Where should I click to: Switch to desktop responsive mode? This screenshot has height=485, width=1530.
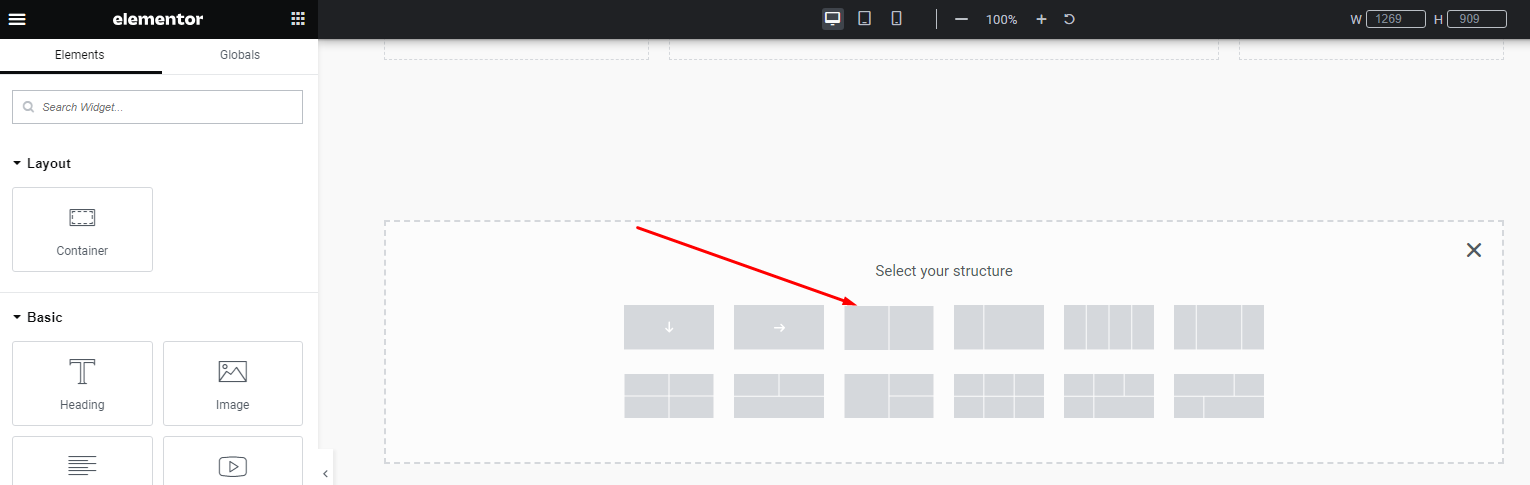[x=832, y=19]
